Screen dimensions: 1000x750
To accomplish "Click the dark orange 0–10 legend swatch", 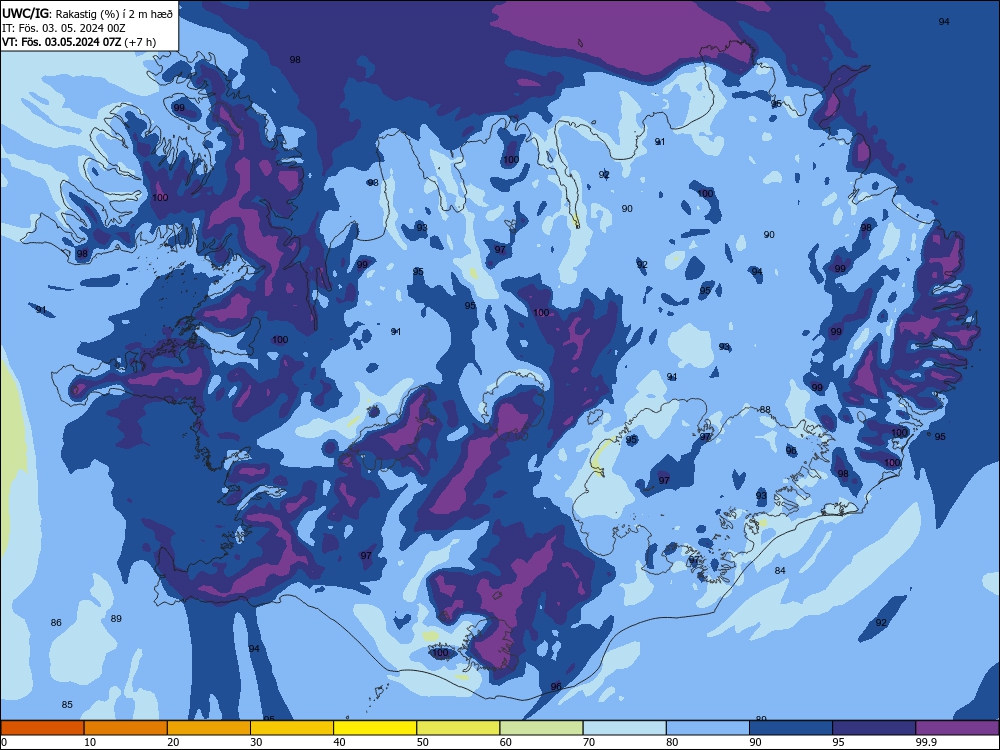I will pyautogui.click(x=42, y=728).
